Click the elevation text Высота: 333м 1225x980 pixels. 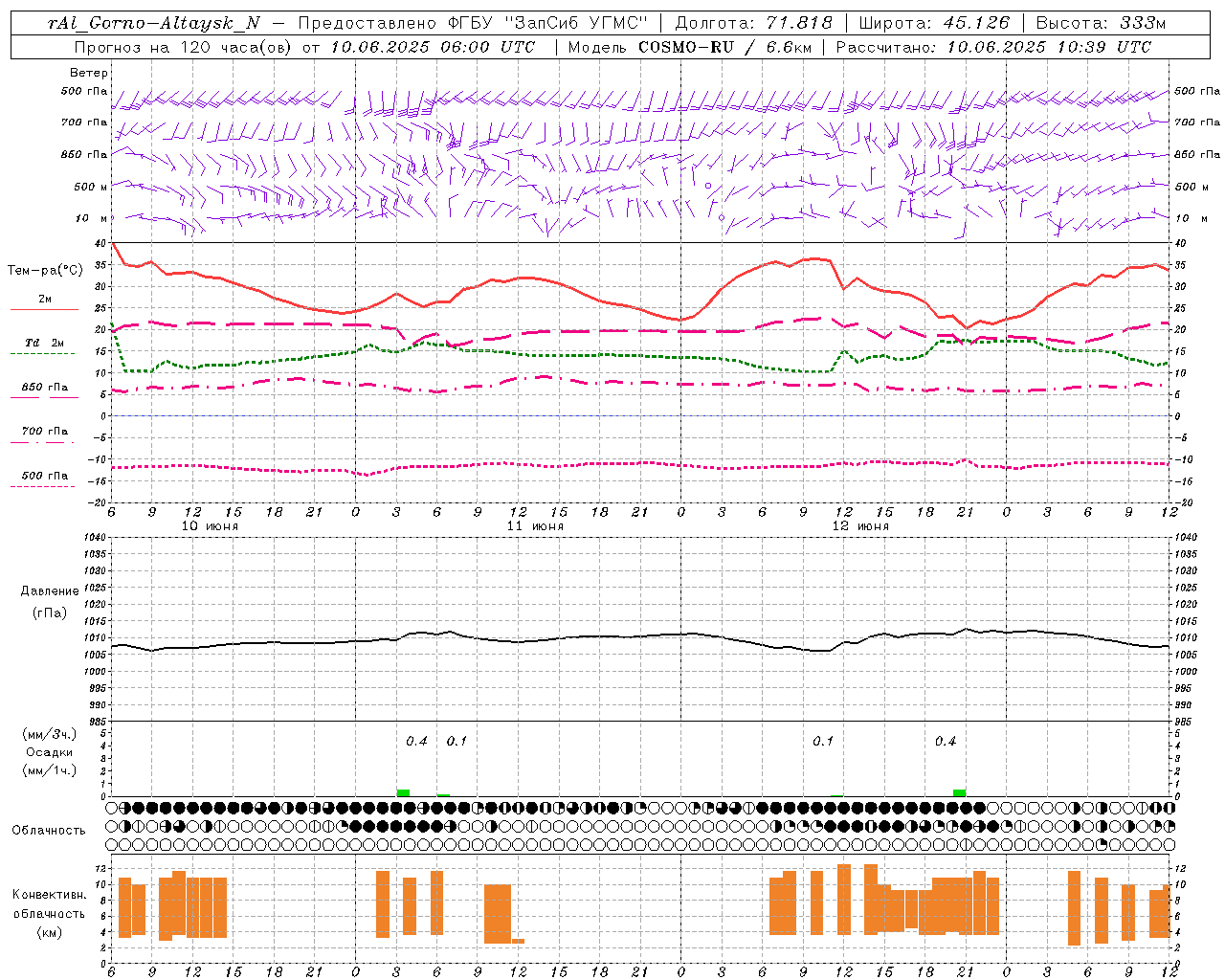point(1102,23)
